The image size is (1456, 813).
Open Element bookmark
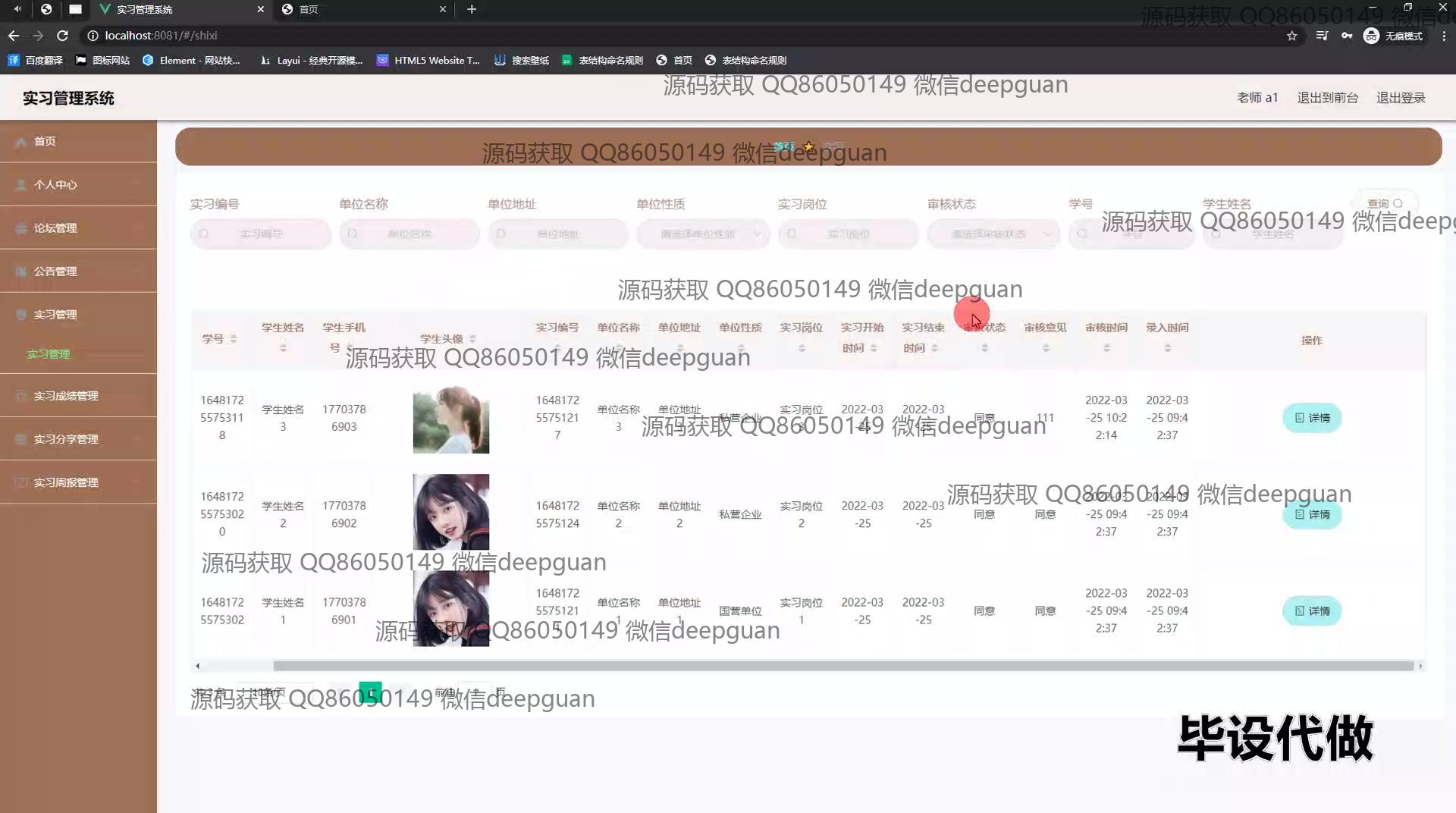point(191,60)
